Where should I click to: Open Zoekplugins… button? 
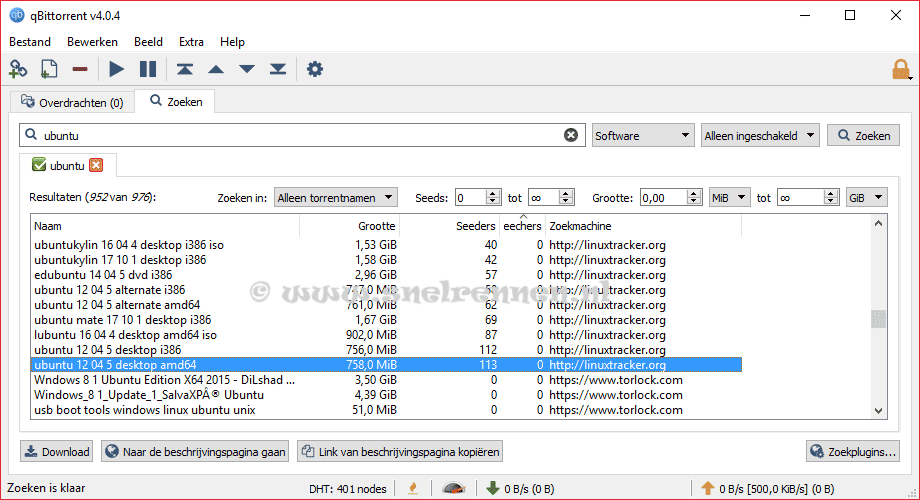853,451
